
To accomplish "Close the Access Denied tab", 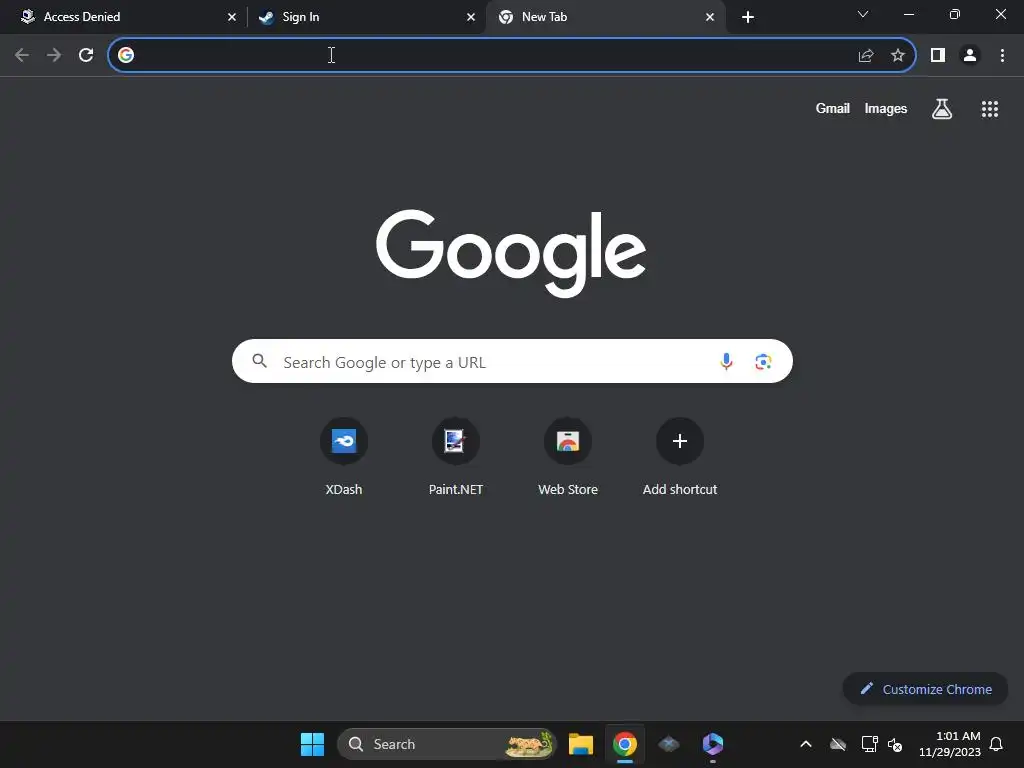I will pyautogui.click(x=231, y=18).
